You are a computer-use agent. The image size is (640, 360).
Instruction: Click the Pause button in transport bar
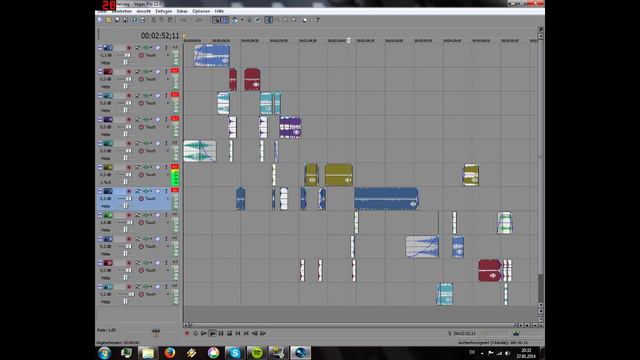pyautogui.click(x=221, y=333)
